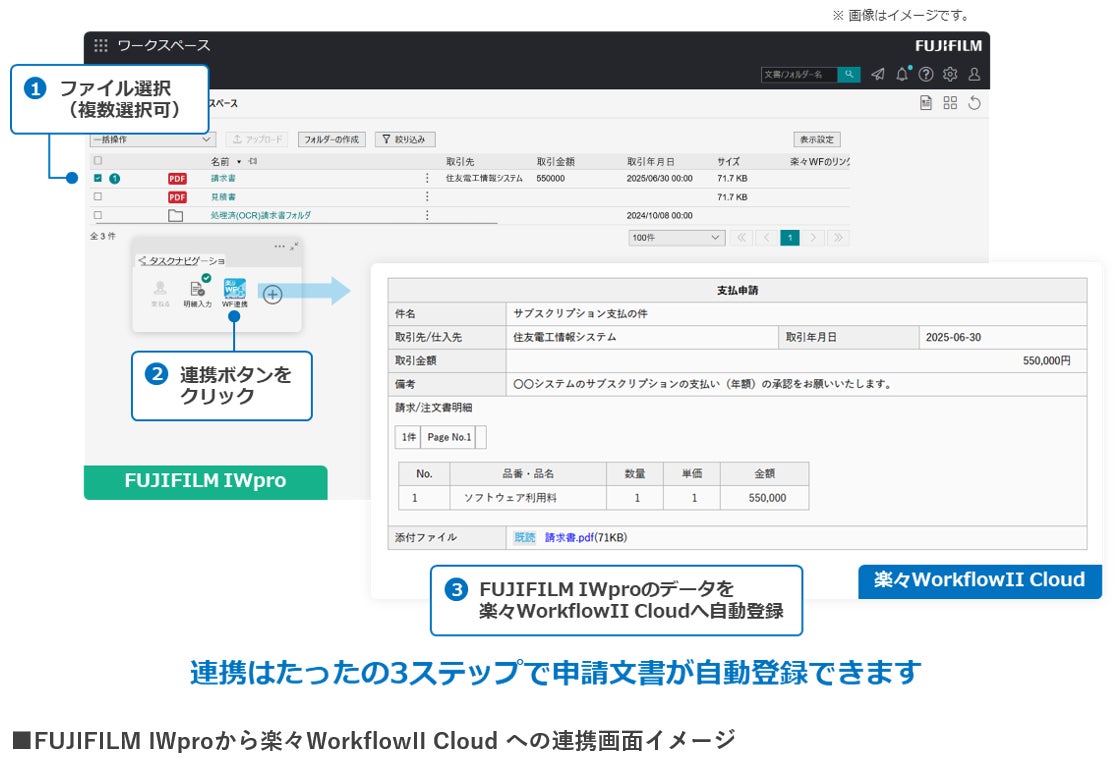Open the user account icon
Viewport: 1116px width, 765px height.
(x=974, y=74)
